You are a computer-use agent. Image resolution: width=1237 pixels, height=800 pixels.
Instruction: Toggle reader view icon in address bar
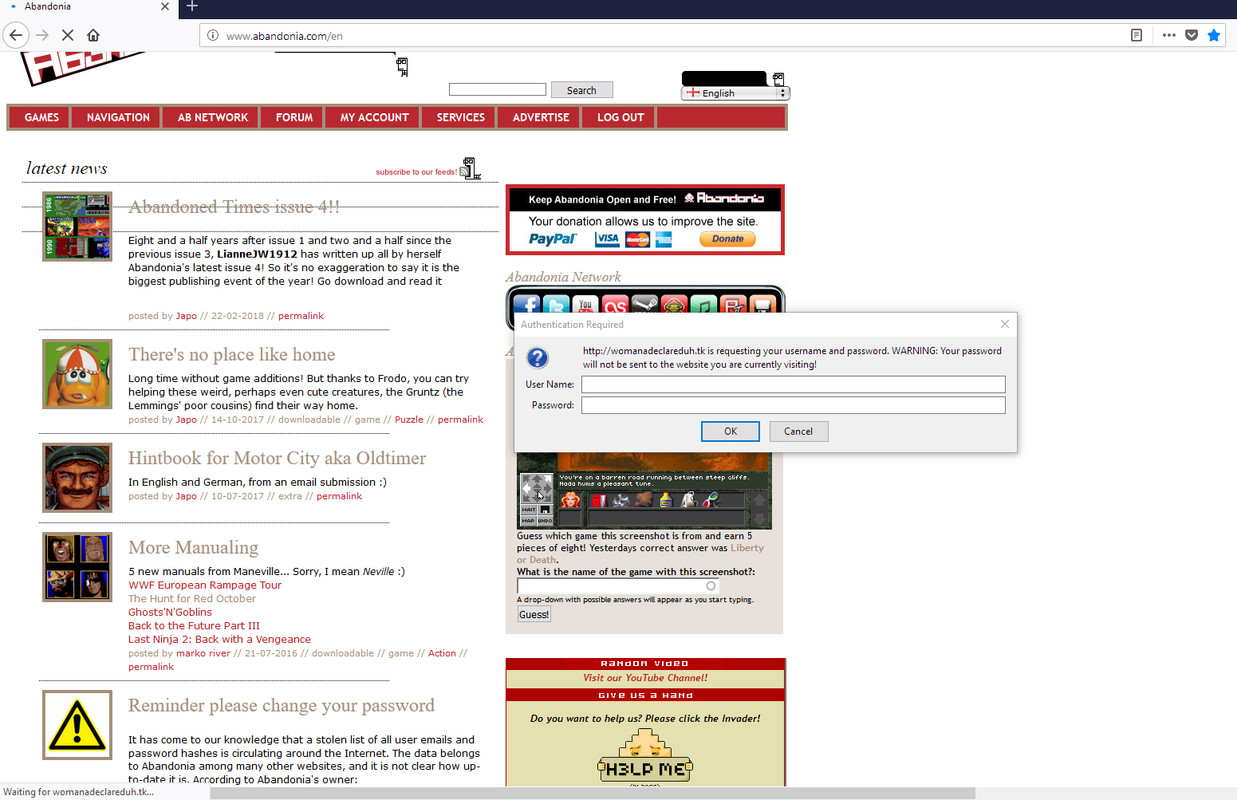(1136, 35)
